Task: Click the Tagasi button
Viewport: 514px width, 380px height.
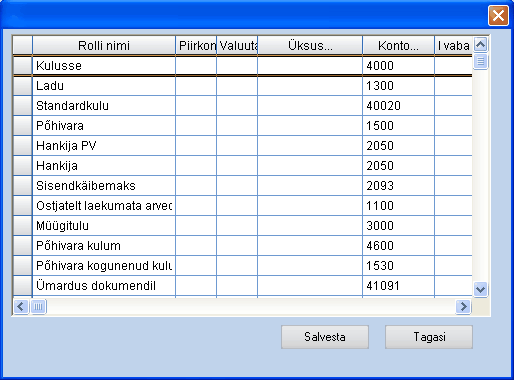Action: click(429, 337)
